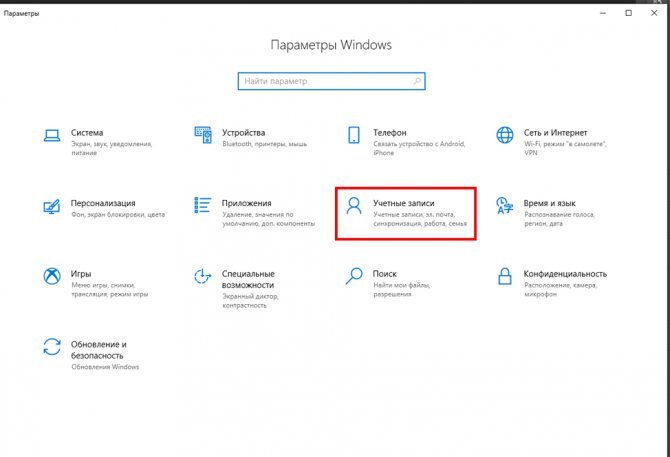This screenshot has height=457, width=670.
Task: Click the Параметры Windows heading
Action: point(331,45)
